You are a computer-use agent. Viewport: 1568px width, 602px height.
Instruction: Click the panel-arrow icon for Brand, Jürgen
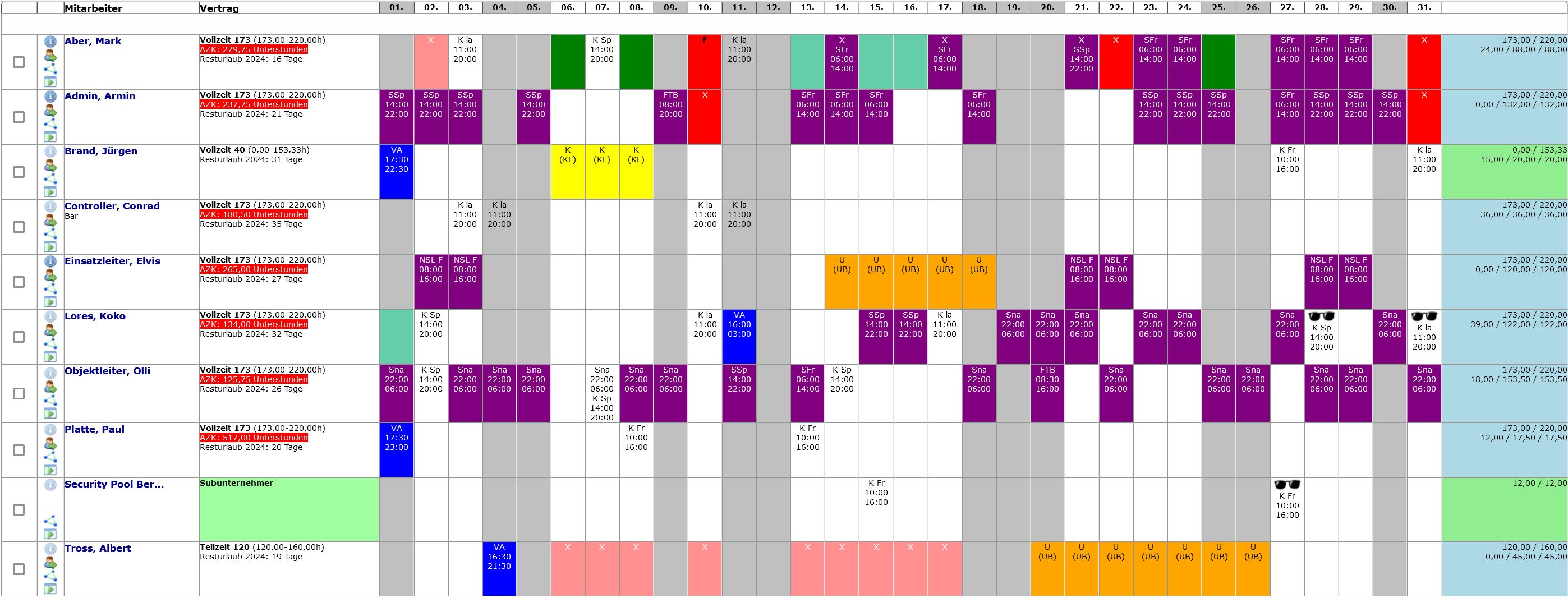point(50,192)
